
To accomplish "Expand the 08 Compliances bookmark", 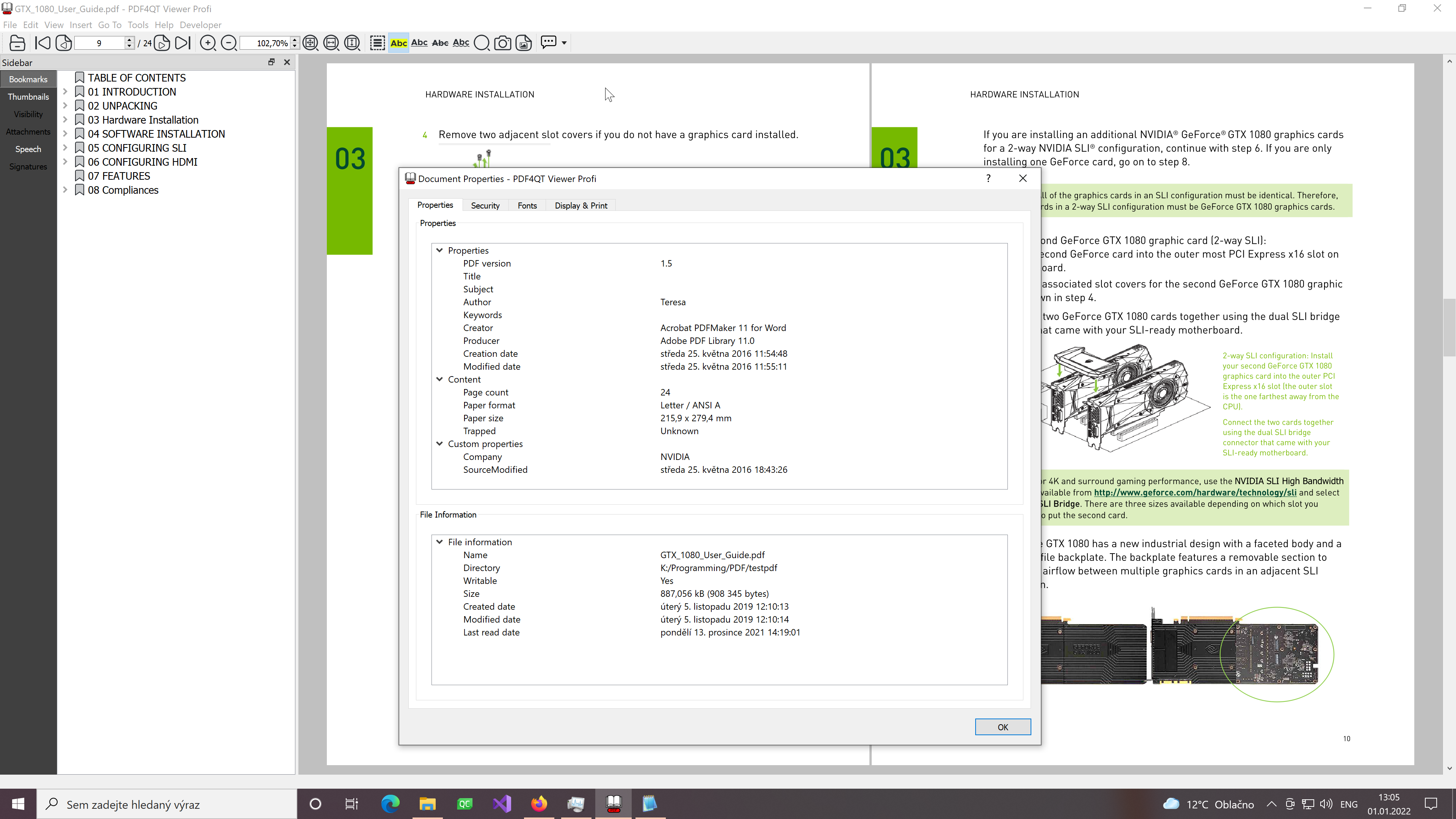I will pyautogui.click(x=65, y=190).
